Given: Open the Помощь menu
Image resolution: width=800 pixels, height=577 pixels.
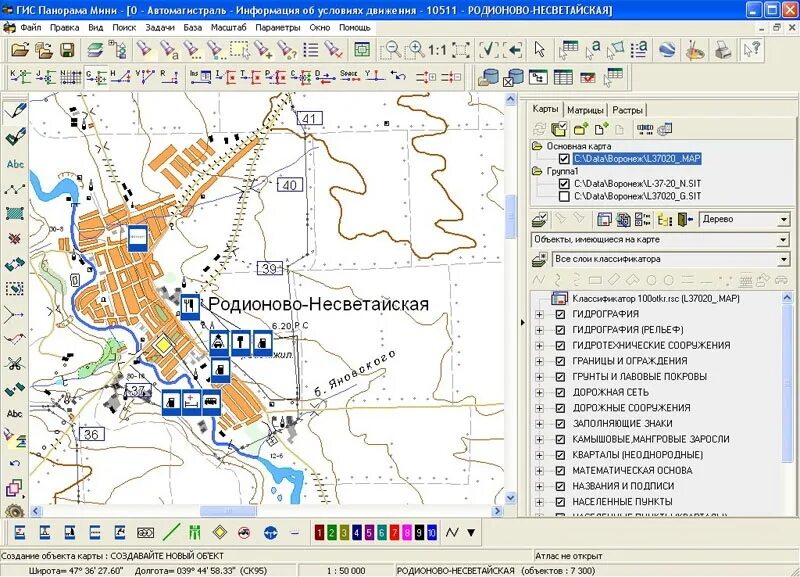Looking at the screenshot, I should coord(355,28).
